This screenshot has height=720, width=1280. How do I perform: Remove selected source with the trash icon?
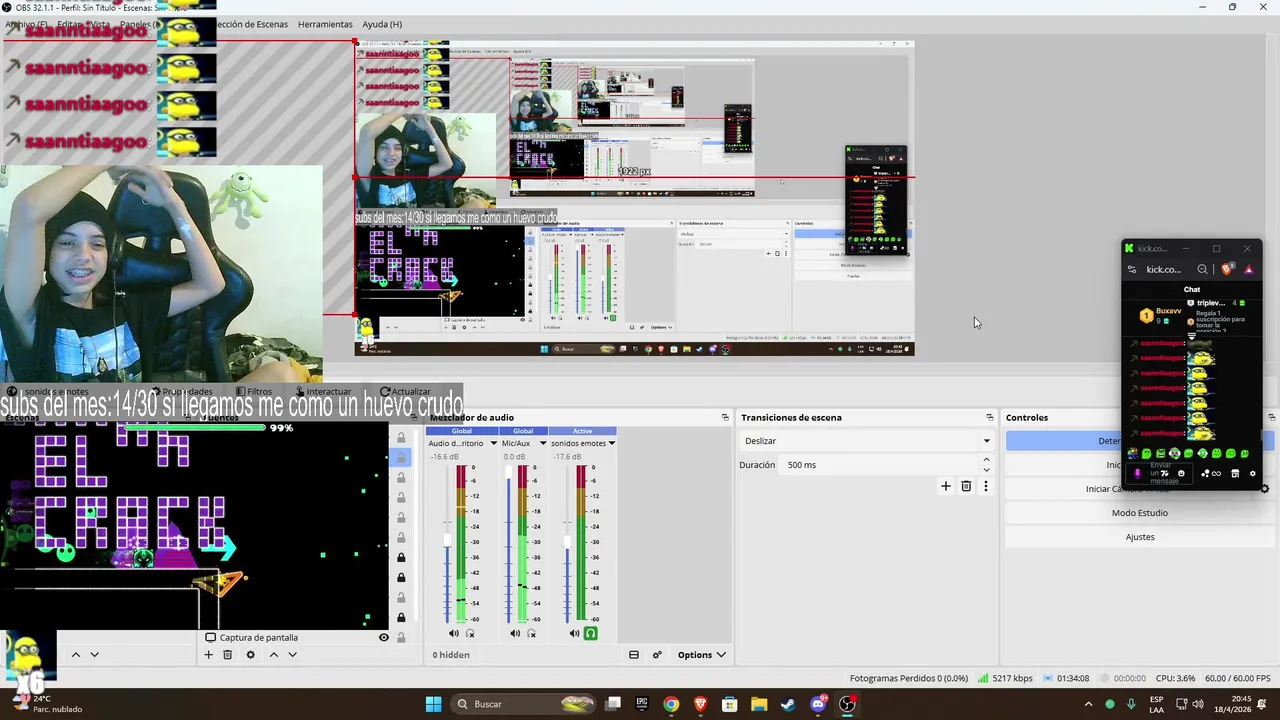[227, 655]
